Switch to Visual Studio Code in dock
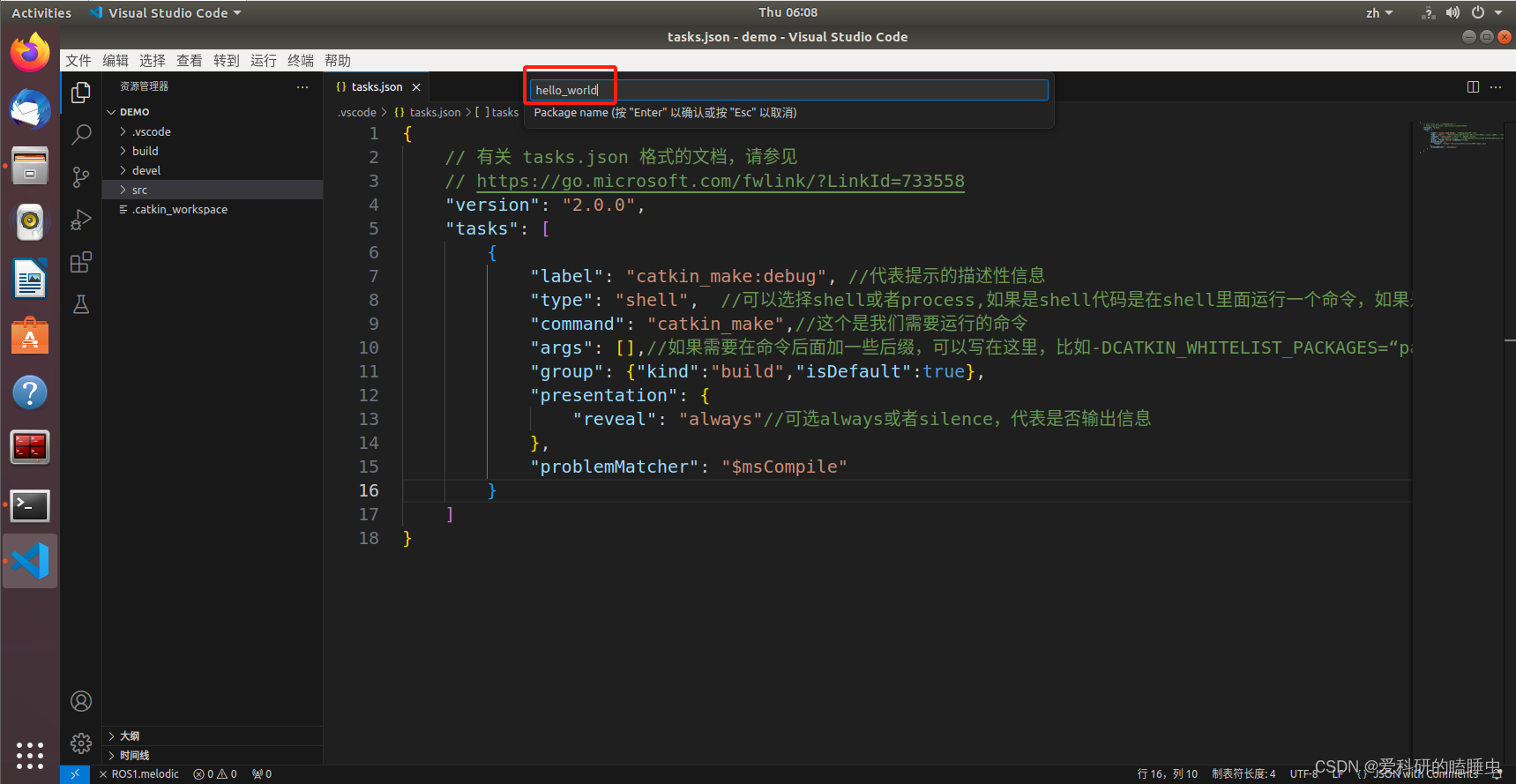The image size is (1516, 784). (x=30, y=561)
